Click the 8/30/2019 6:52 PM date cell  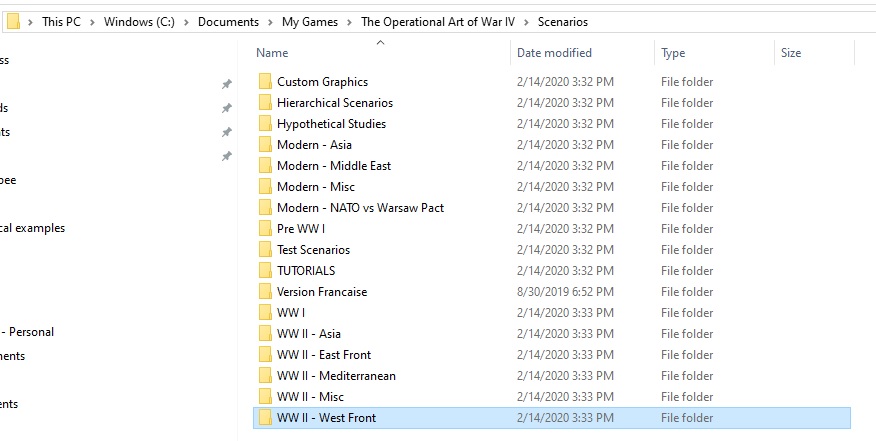[565, 292]
